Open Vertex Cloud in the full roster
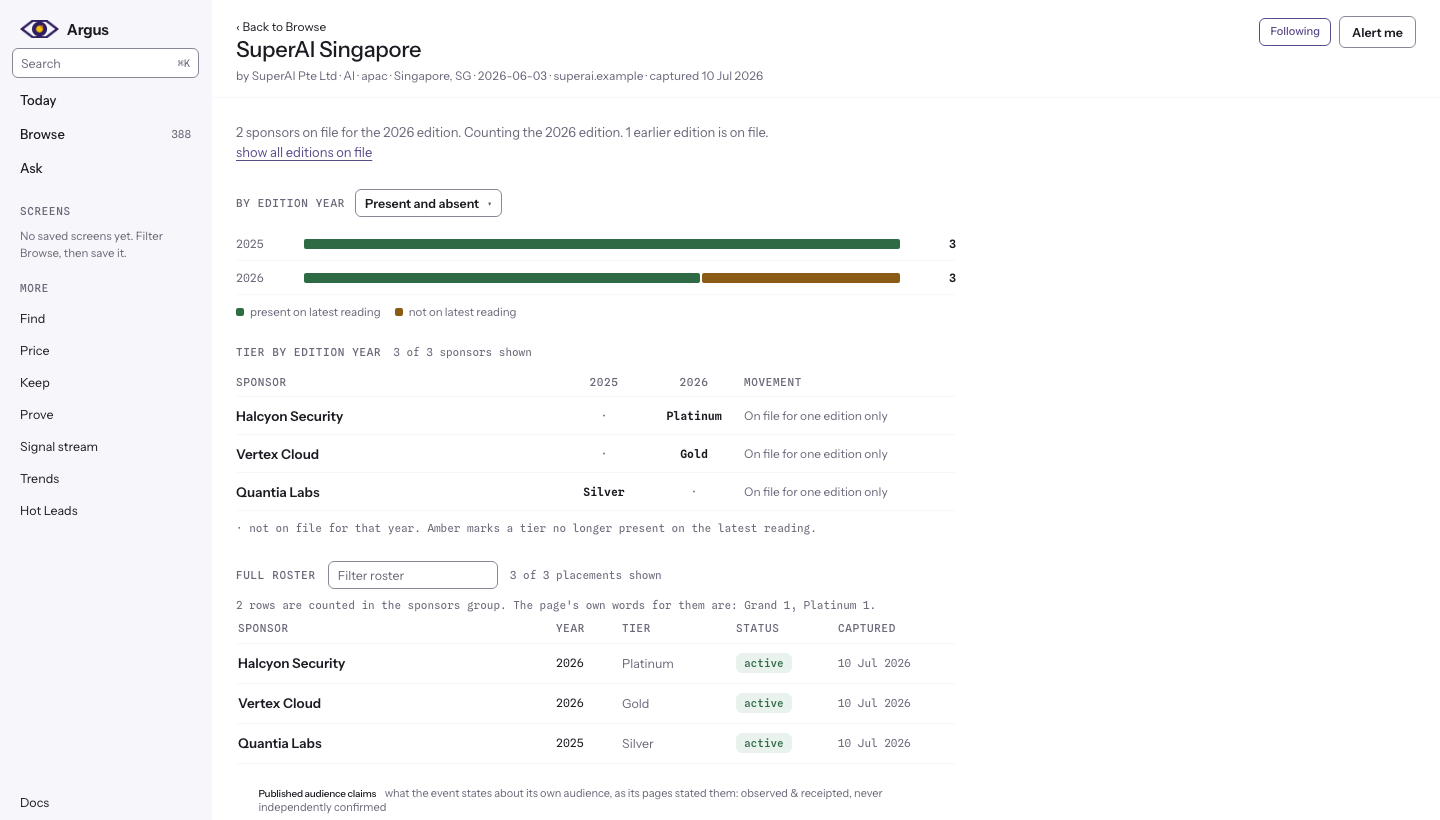 [x=279, y=703]
